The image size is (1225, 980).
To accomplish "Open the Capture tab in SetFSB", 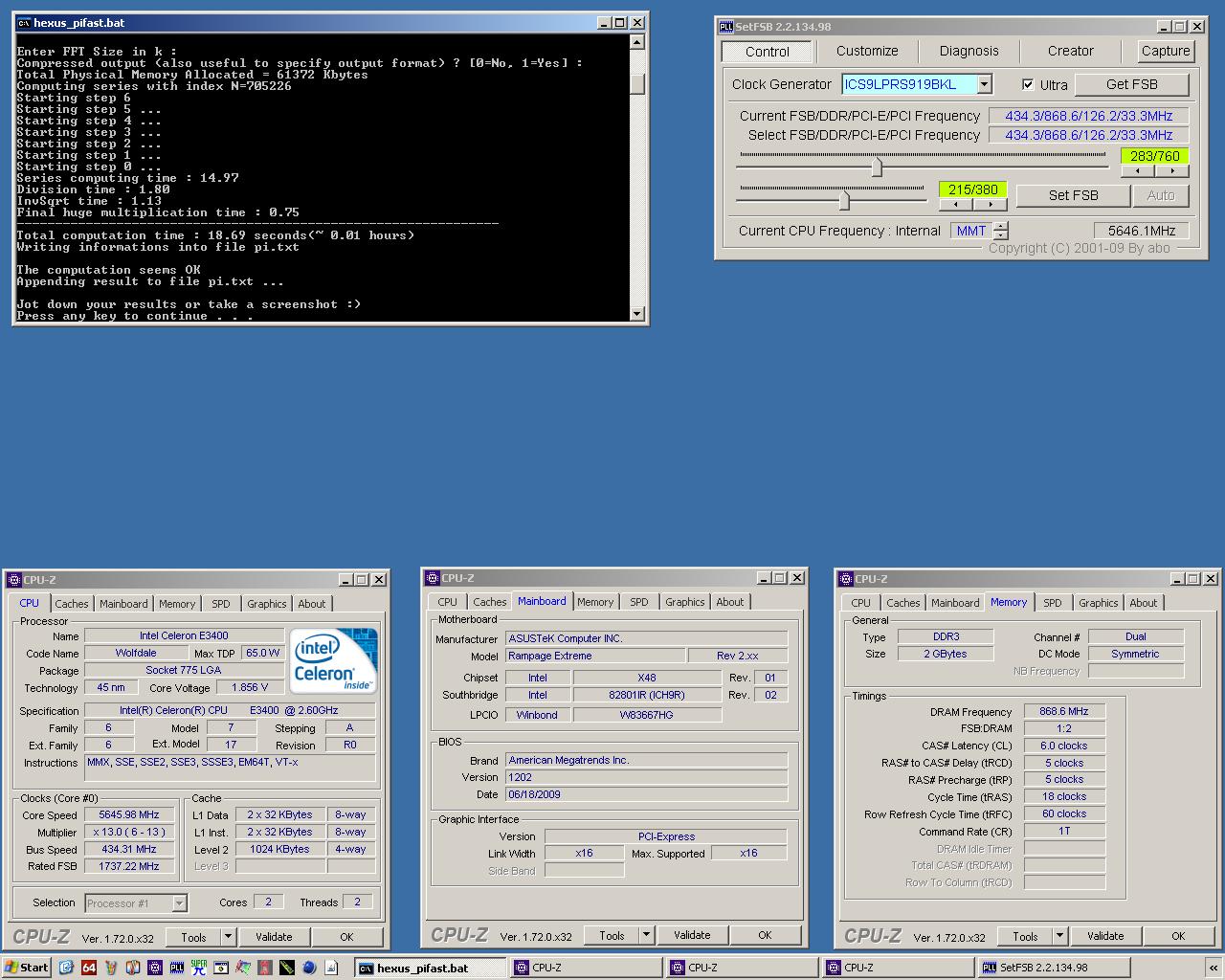I will (1166, 51).
